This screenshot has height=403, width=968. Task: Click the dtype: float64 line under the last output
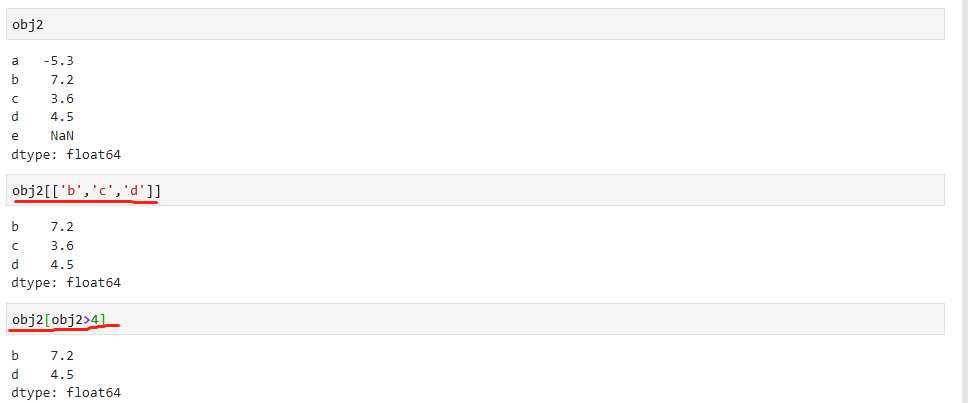[66, 393]
